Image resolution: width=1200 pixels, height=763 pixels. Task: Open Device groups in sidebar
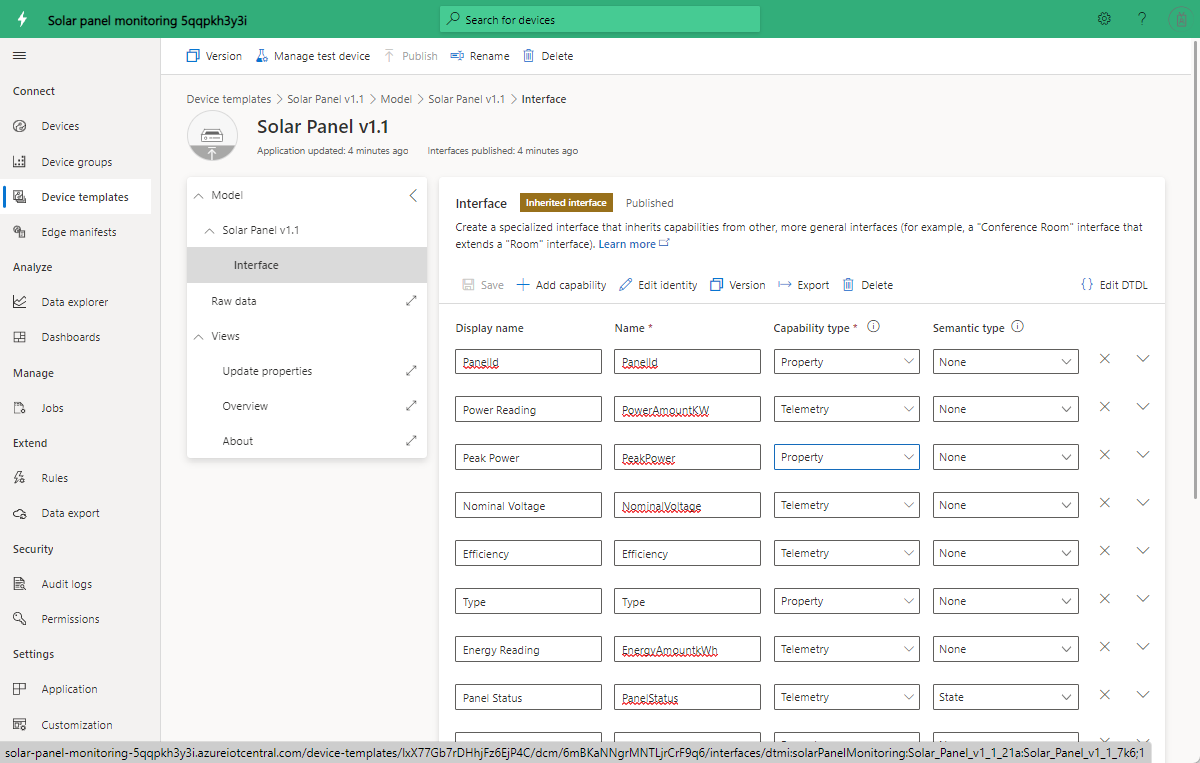point(76,162)
